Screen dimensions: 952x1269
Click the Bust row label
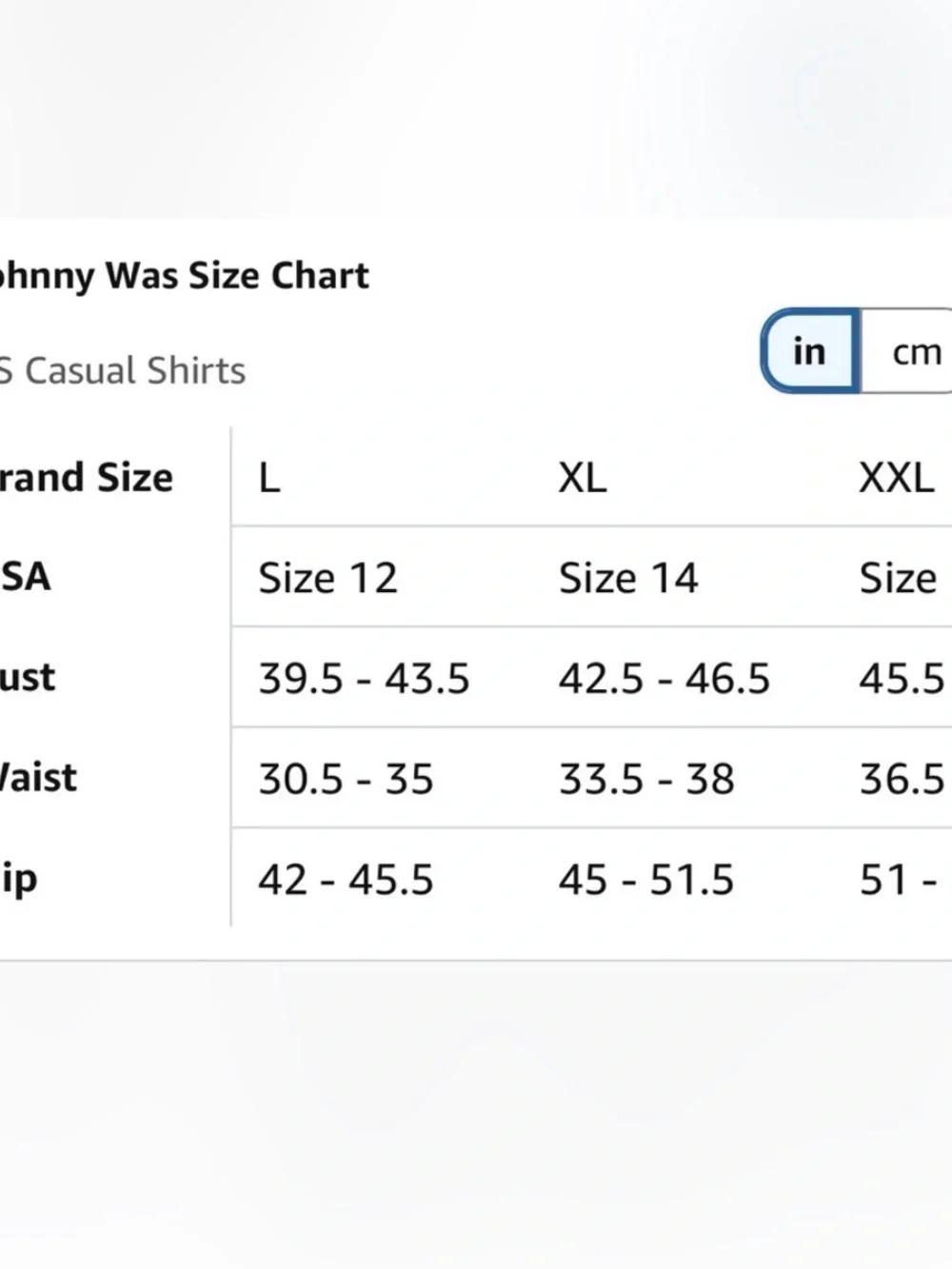pyautogui.click(x=28, y=678)
